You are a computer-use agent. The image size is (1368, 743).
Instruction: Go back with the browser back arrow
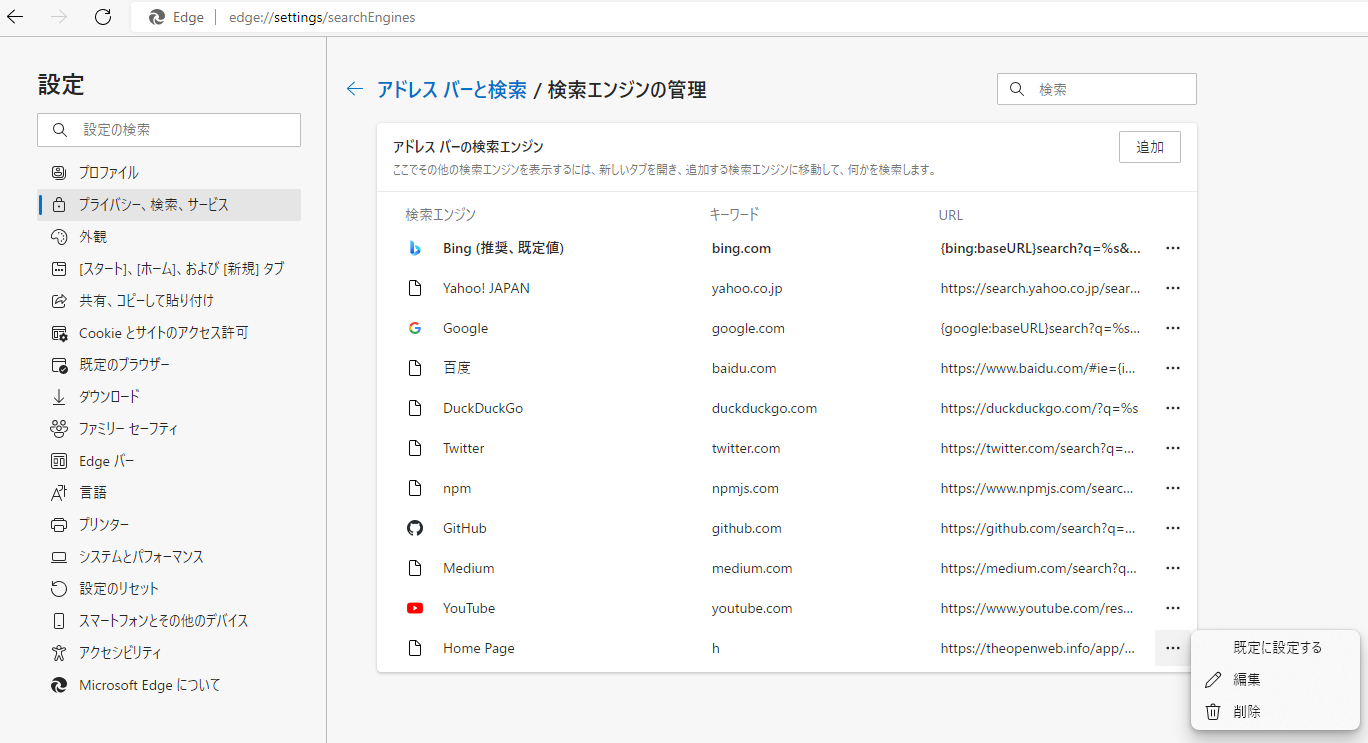tap(15, 17)
